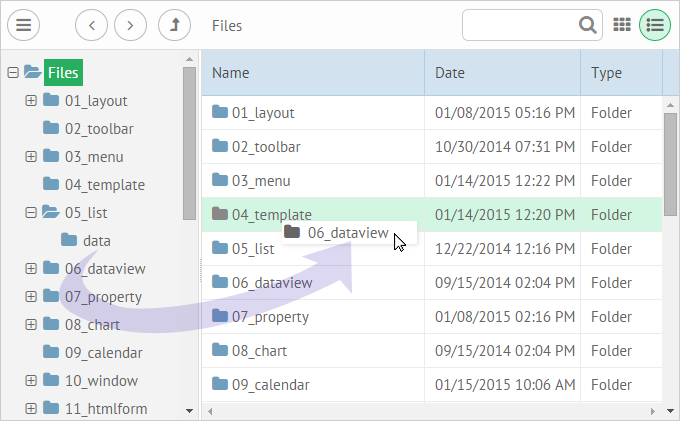Click 04_template folder icon in table

point(220,213)
